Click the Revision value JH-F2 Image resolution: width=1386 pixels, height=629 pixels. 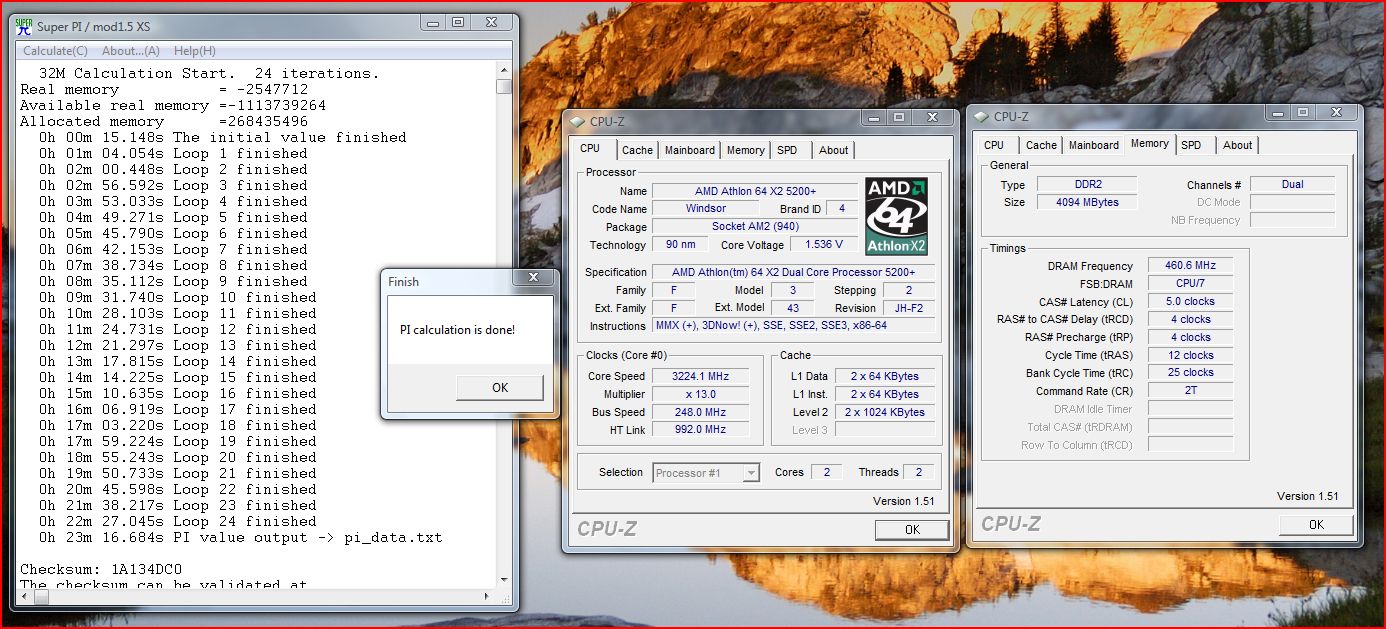[x=909, y=308]
